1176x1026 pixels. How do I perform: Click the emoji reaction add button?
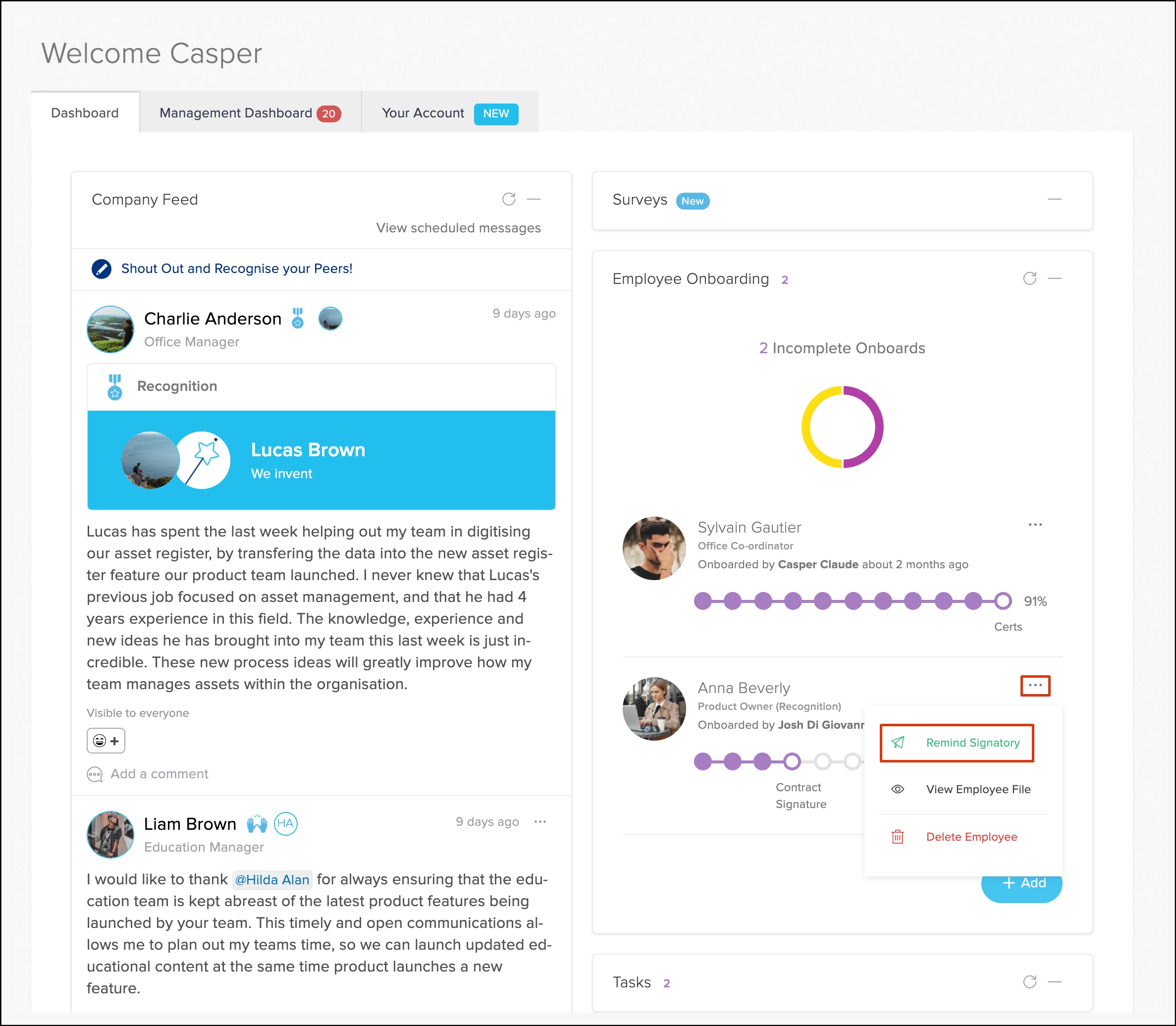coord(106,741)
